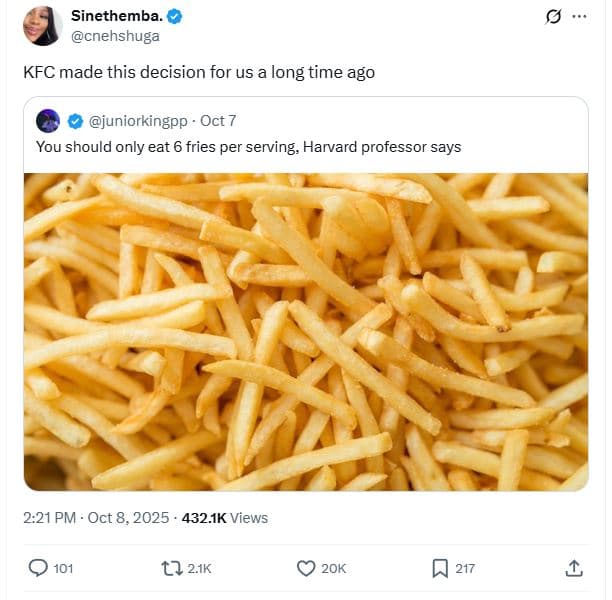Click the quoted author's small avatar
Viewport: 612px width, 600px height.
47,121
